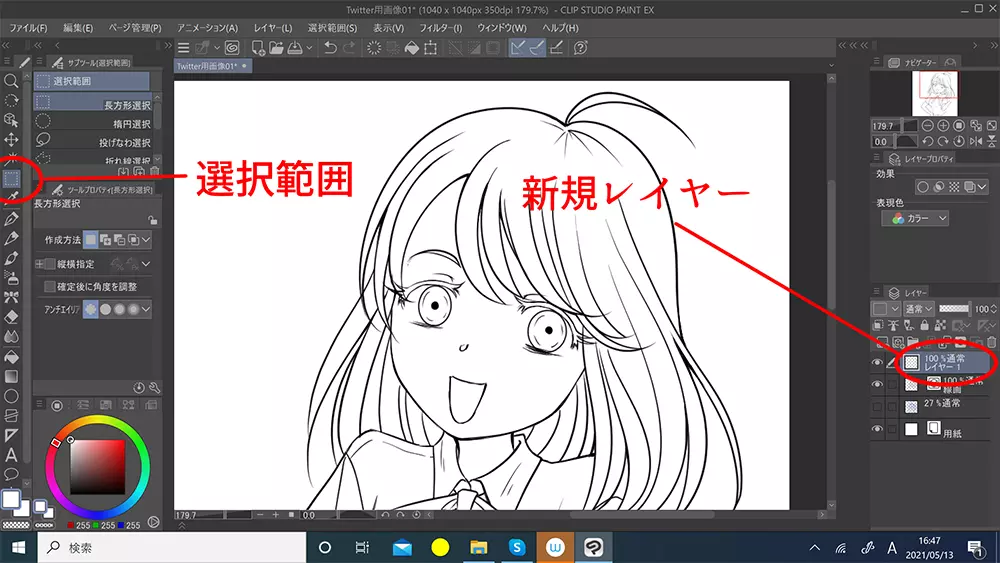Open フィルター(I) menu
Viewport: 1000px width, 563px height.
pos(440,28)
